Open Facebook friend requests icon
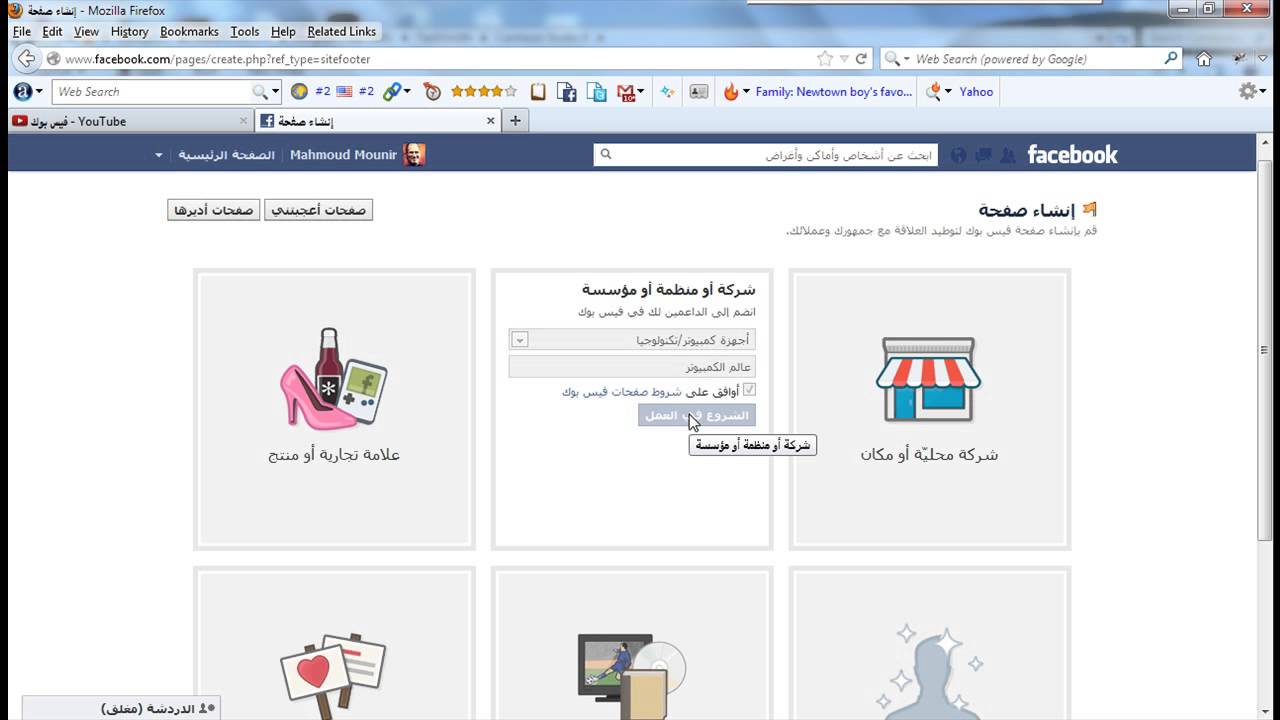1280x720 pixels. point(1007,155)
